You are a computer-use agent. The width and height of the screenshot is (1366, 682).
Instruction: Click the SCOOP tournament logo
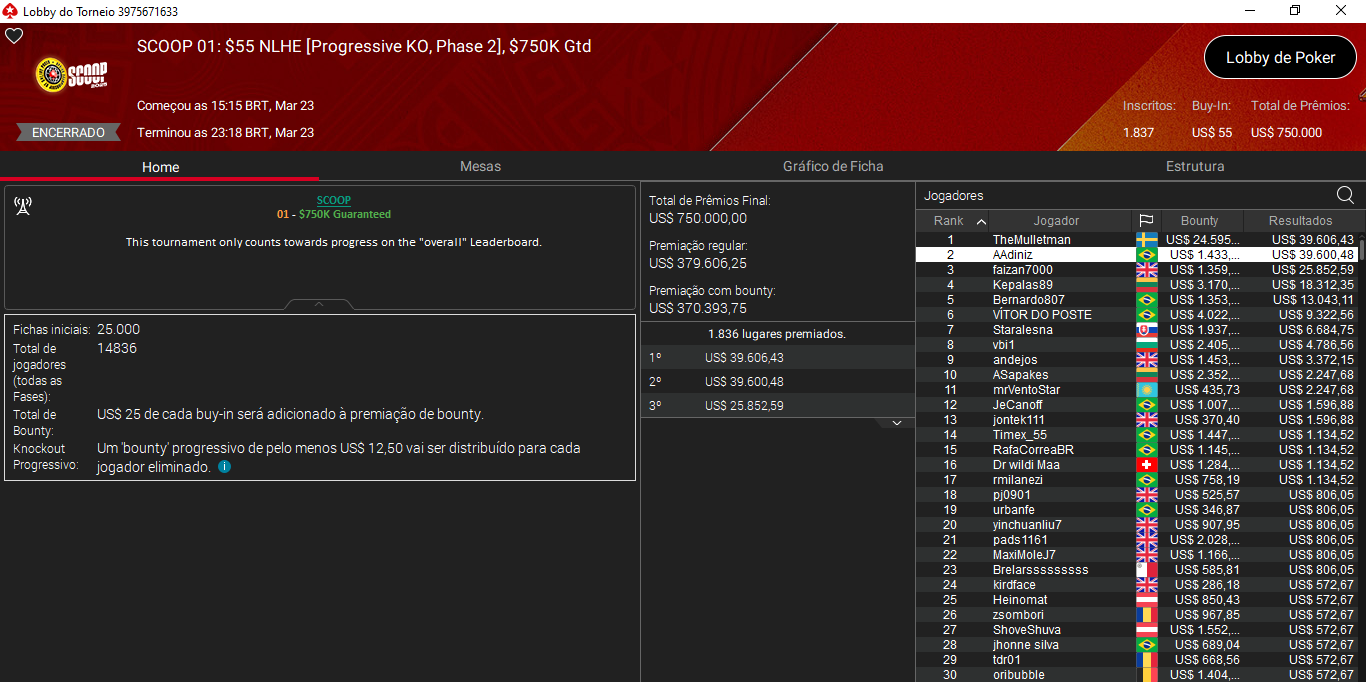click(71, 76)
